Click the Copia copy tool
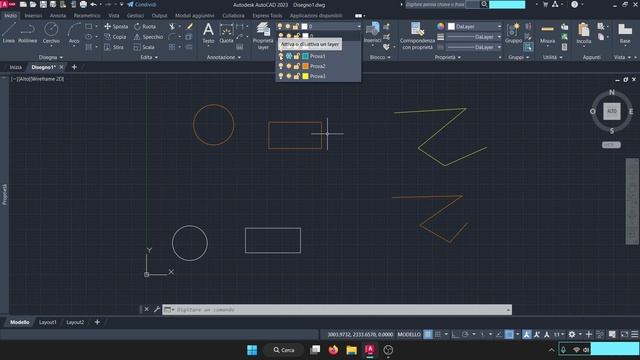This screenshot has width=640, height=360. (x=116, y=37)
